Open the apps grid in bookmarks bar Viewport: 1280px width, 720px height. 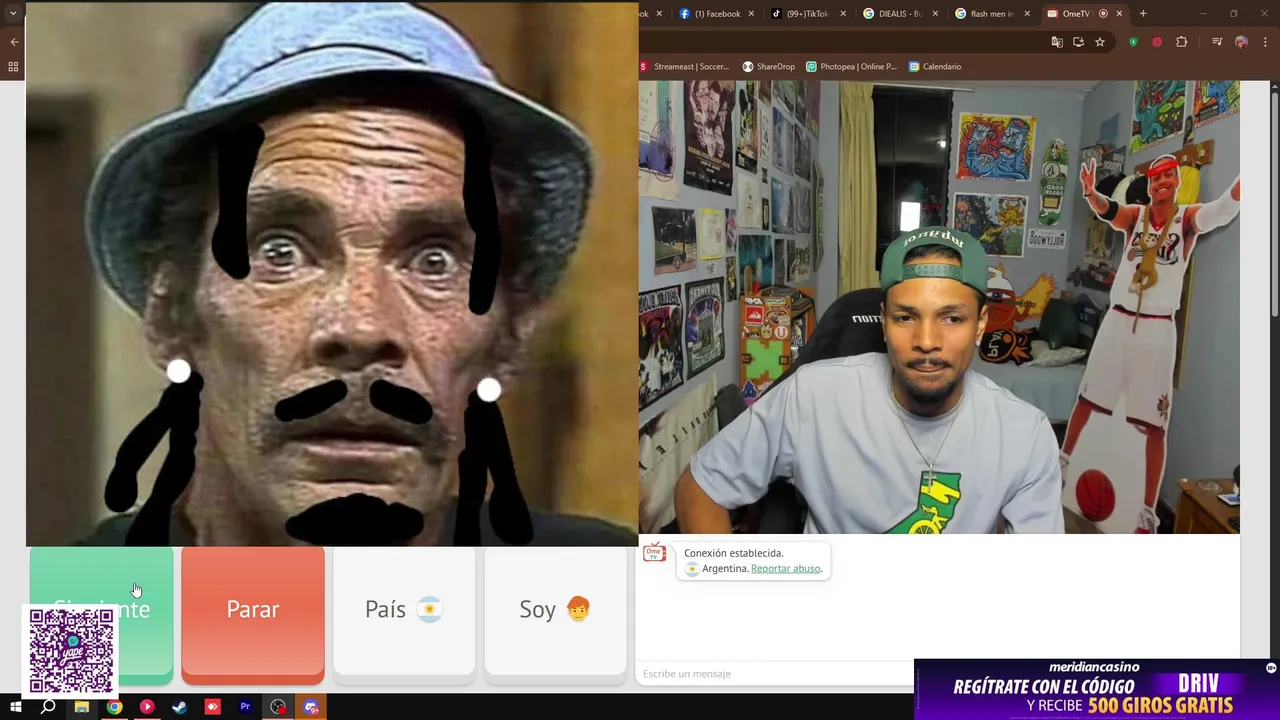(x=13, y=67)
